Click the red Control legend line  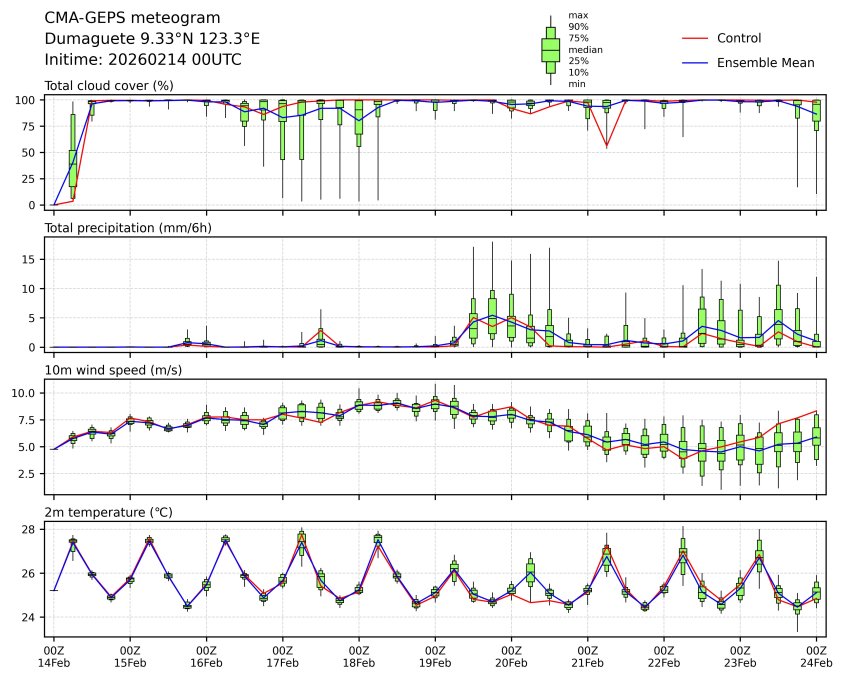(693, 38)
